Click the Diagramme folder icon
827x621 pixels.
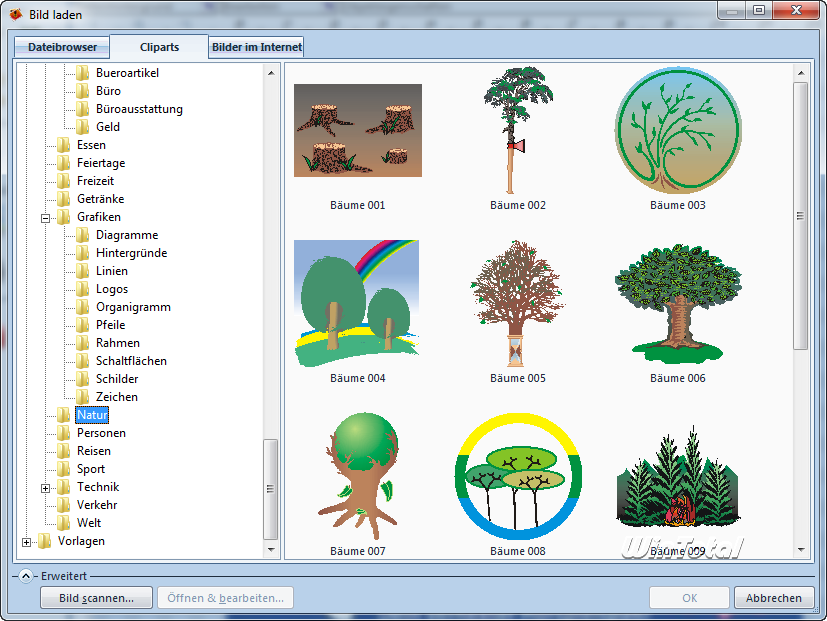(x=83, y=235)
